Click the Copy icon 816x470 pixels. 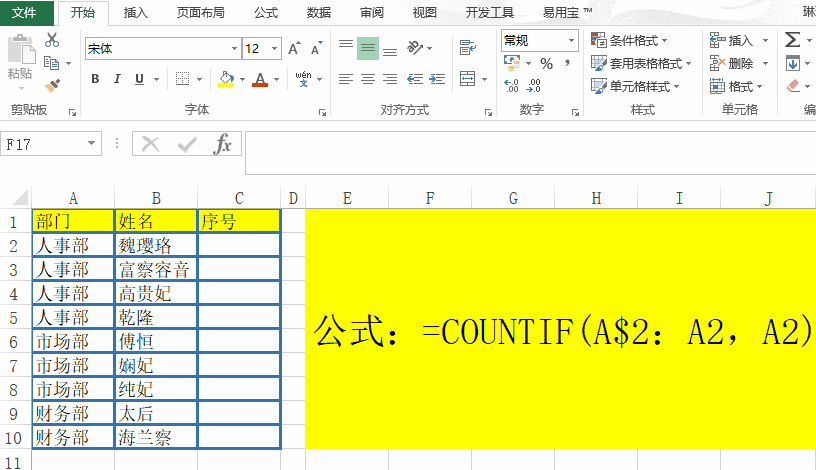pos(52,63)
